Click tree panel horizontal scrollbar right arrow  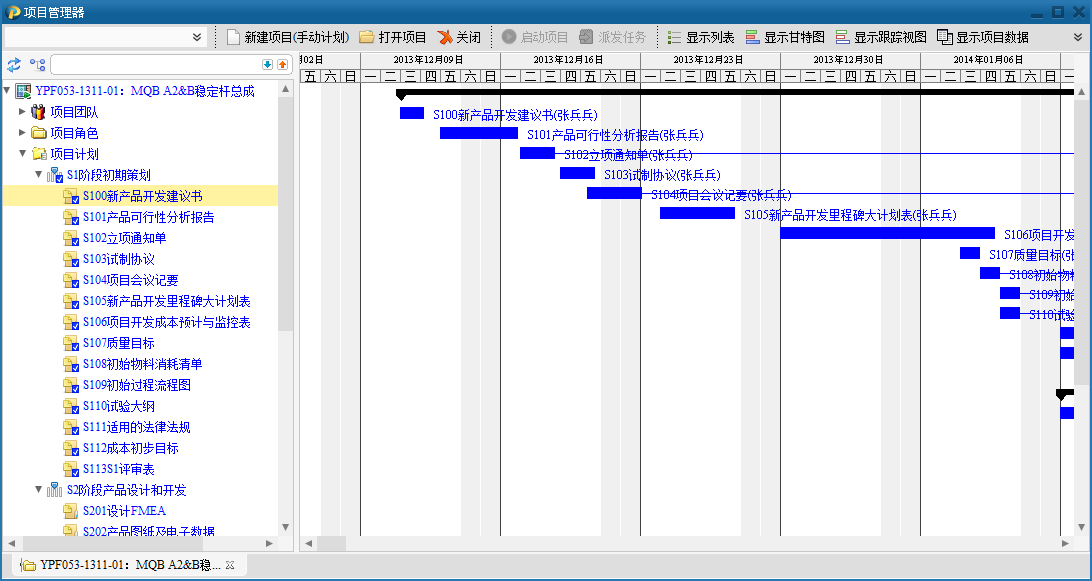pyautogui.click(x=270, y=543)
